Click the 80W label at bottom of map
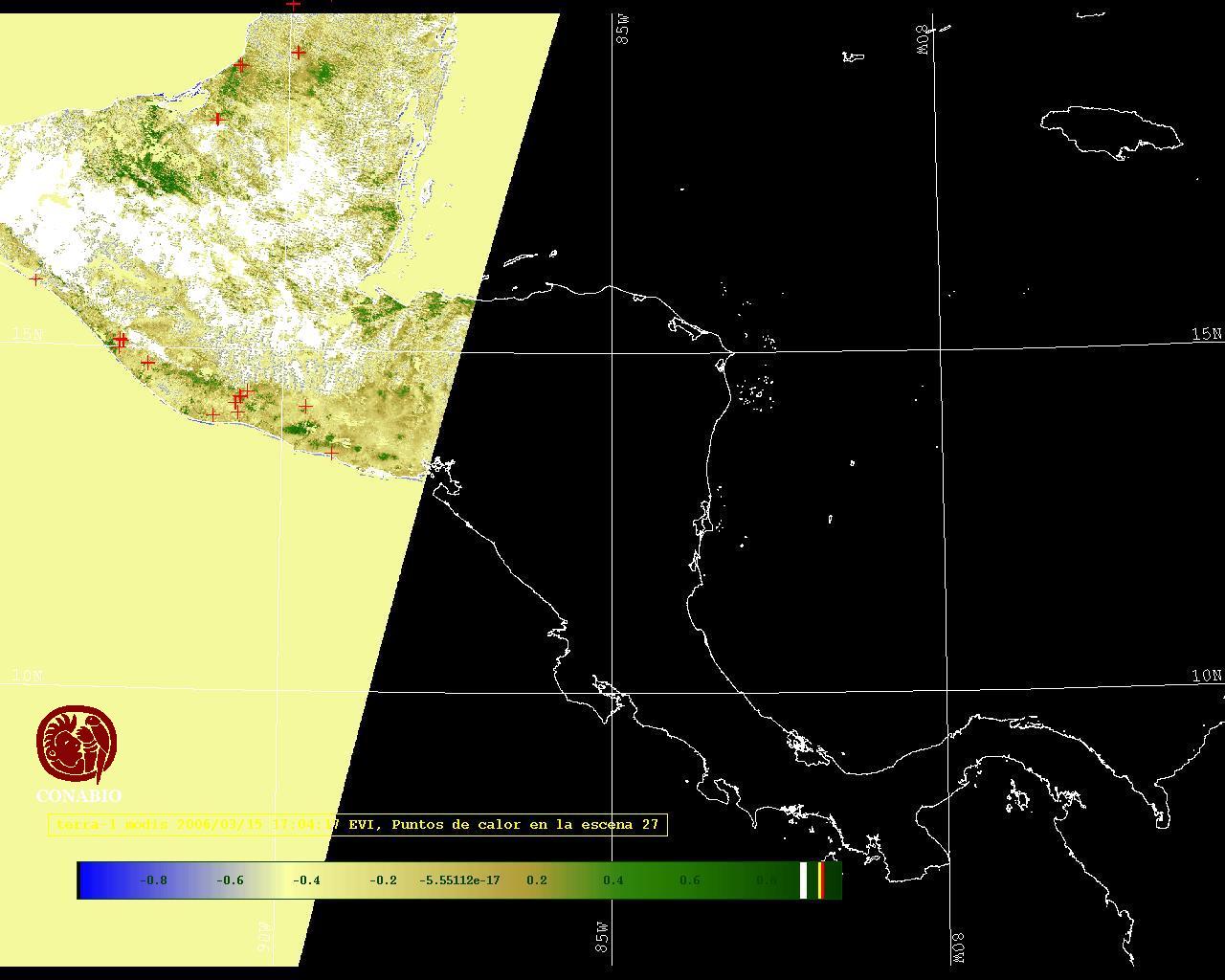The height and width of the screenshot is (980, 1225). (958, 947)
